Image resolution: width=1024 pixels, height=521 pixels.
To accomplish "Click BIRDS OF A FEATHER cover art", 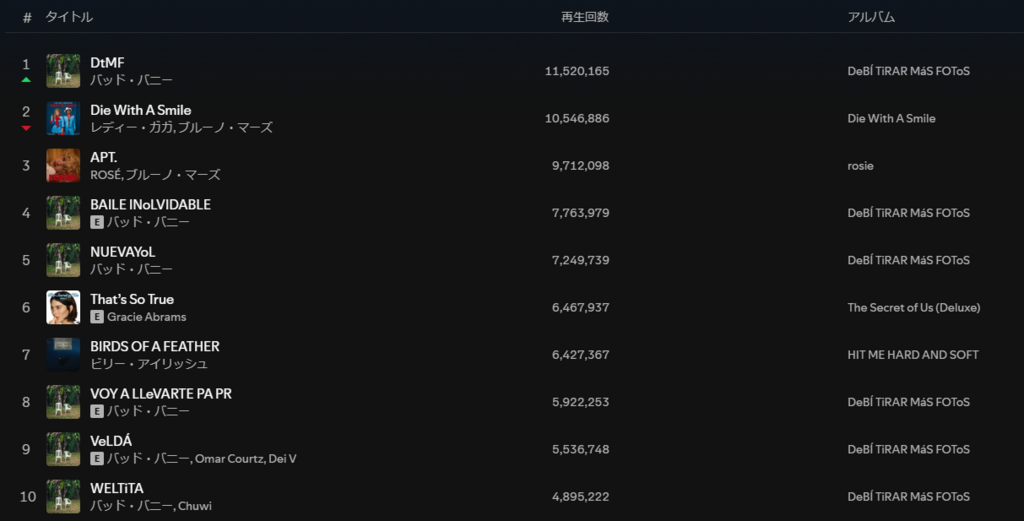I will 63,354.
